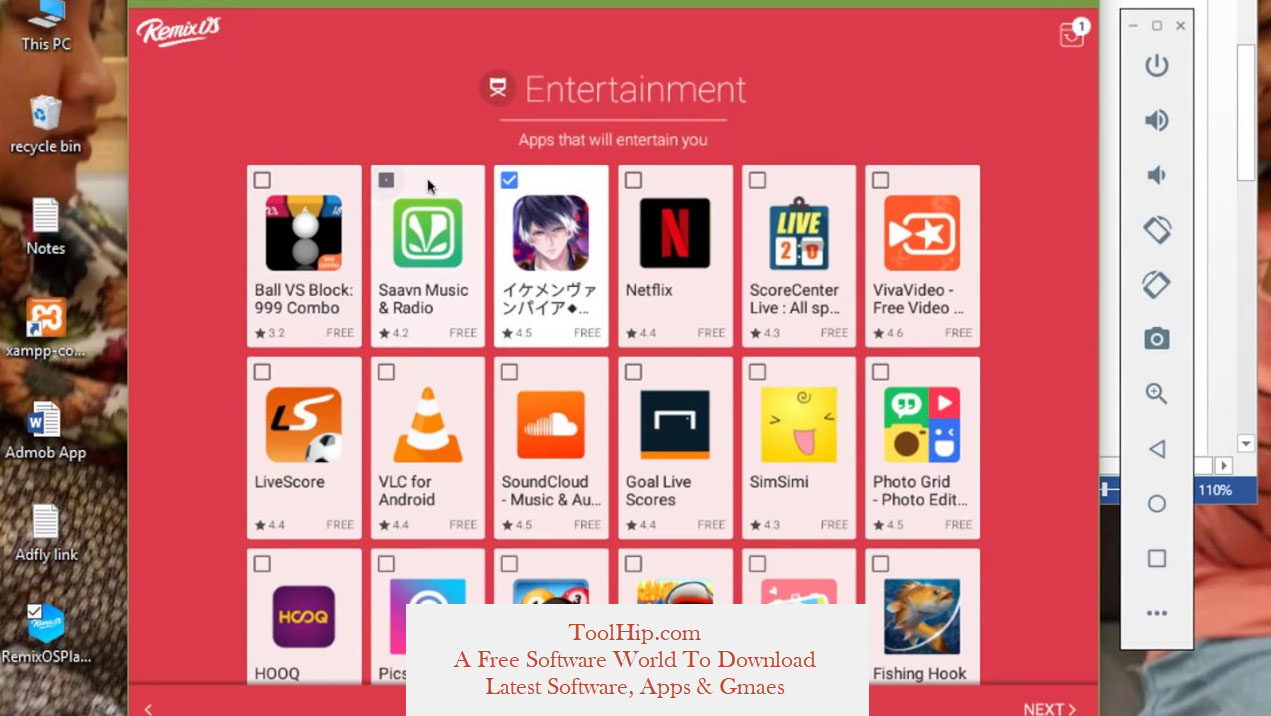Check the ScoreCenter Live checkbox
Screen dimensions: 1271x716
(757, 180)
